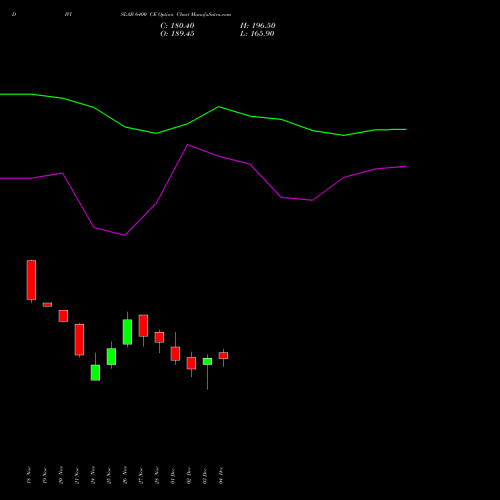Click the close price value C: 180.40
This screenshot has height=500, width=500.
[177, 26]
